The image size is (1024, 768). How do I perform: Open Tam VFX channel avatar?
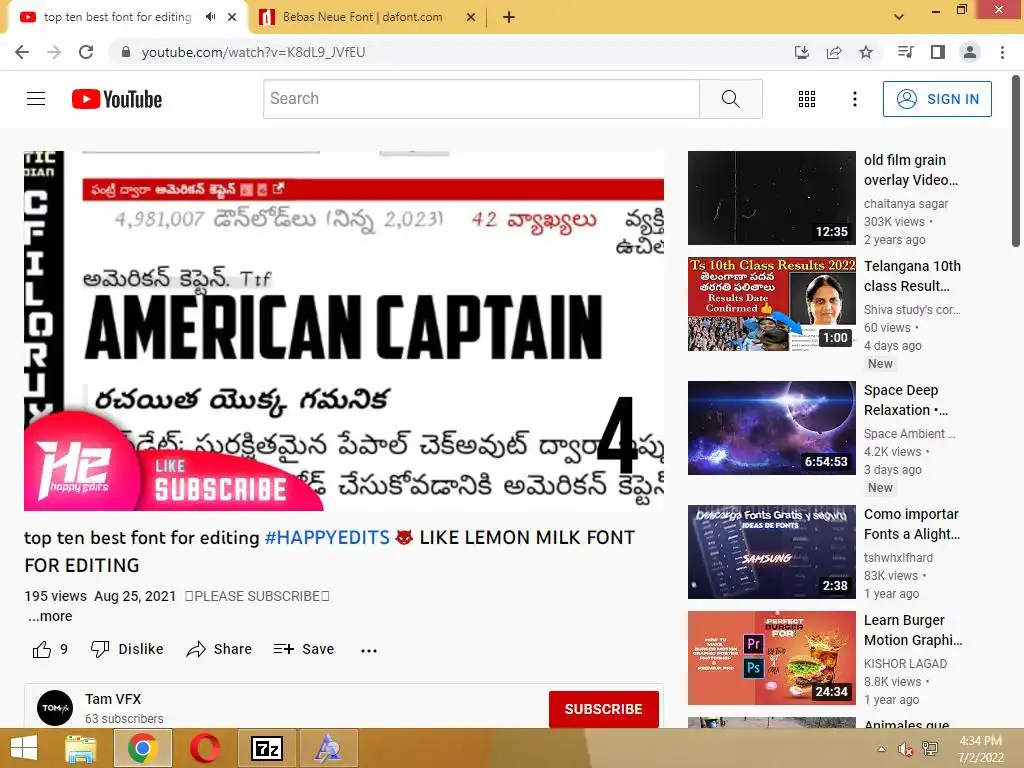55,708
